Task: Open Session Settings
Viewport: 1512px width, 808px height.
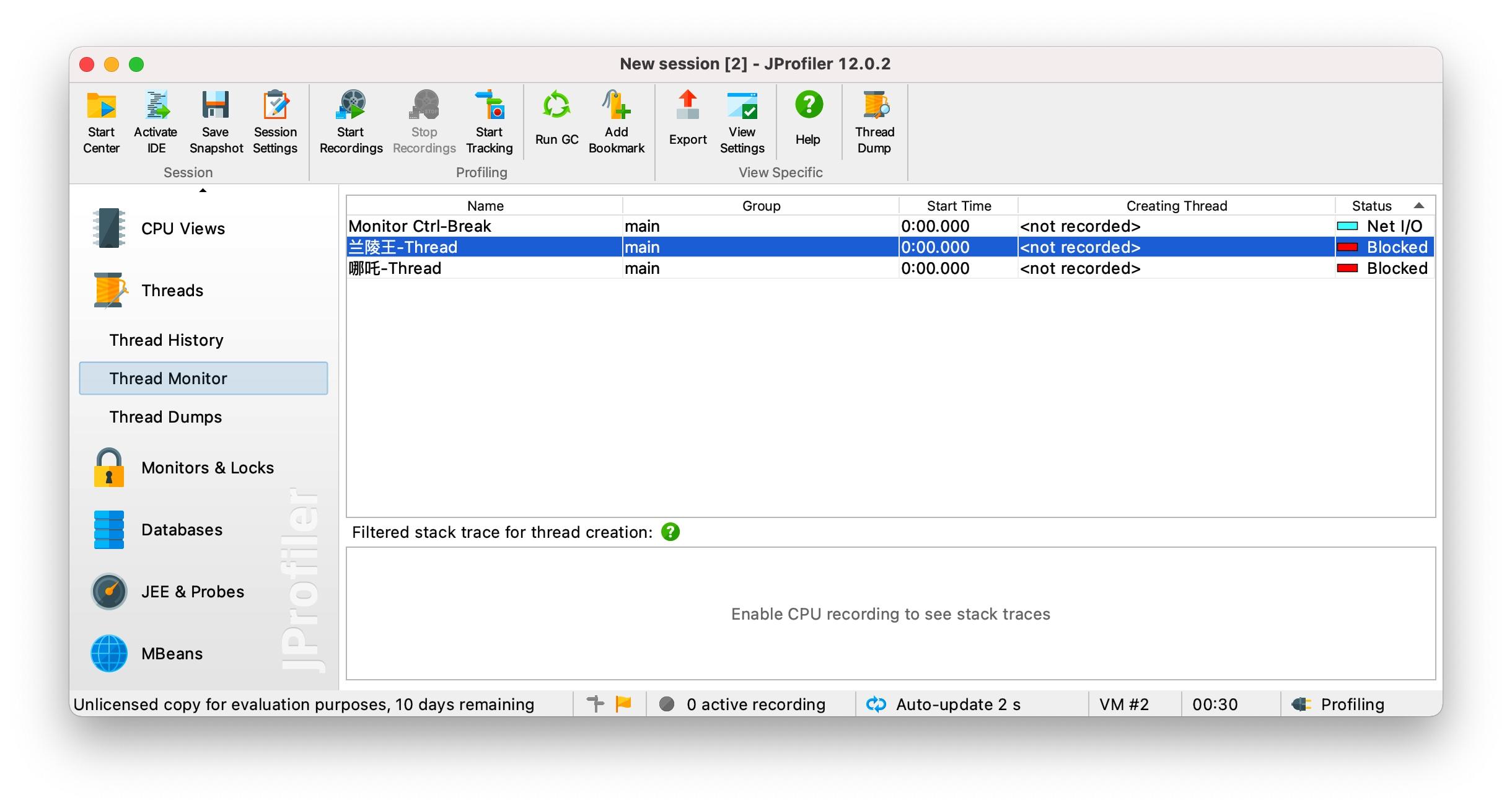Action: click(275, 123)
